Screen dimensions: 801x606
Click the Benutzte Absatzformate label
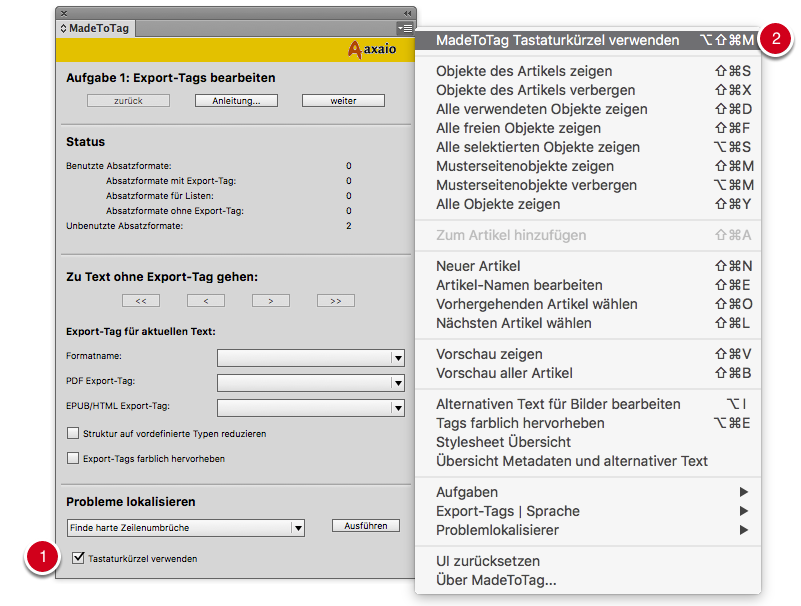pos(119,166)
